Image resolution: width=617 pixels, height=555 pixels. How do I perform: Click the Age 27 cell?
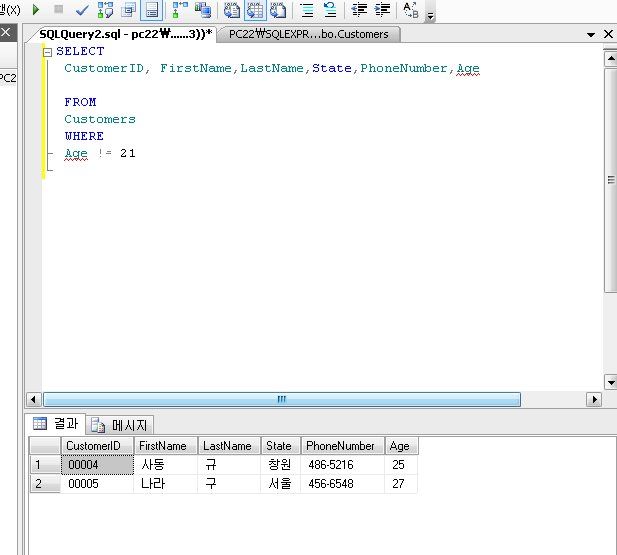[401, 484]
